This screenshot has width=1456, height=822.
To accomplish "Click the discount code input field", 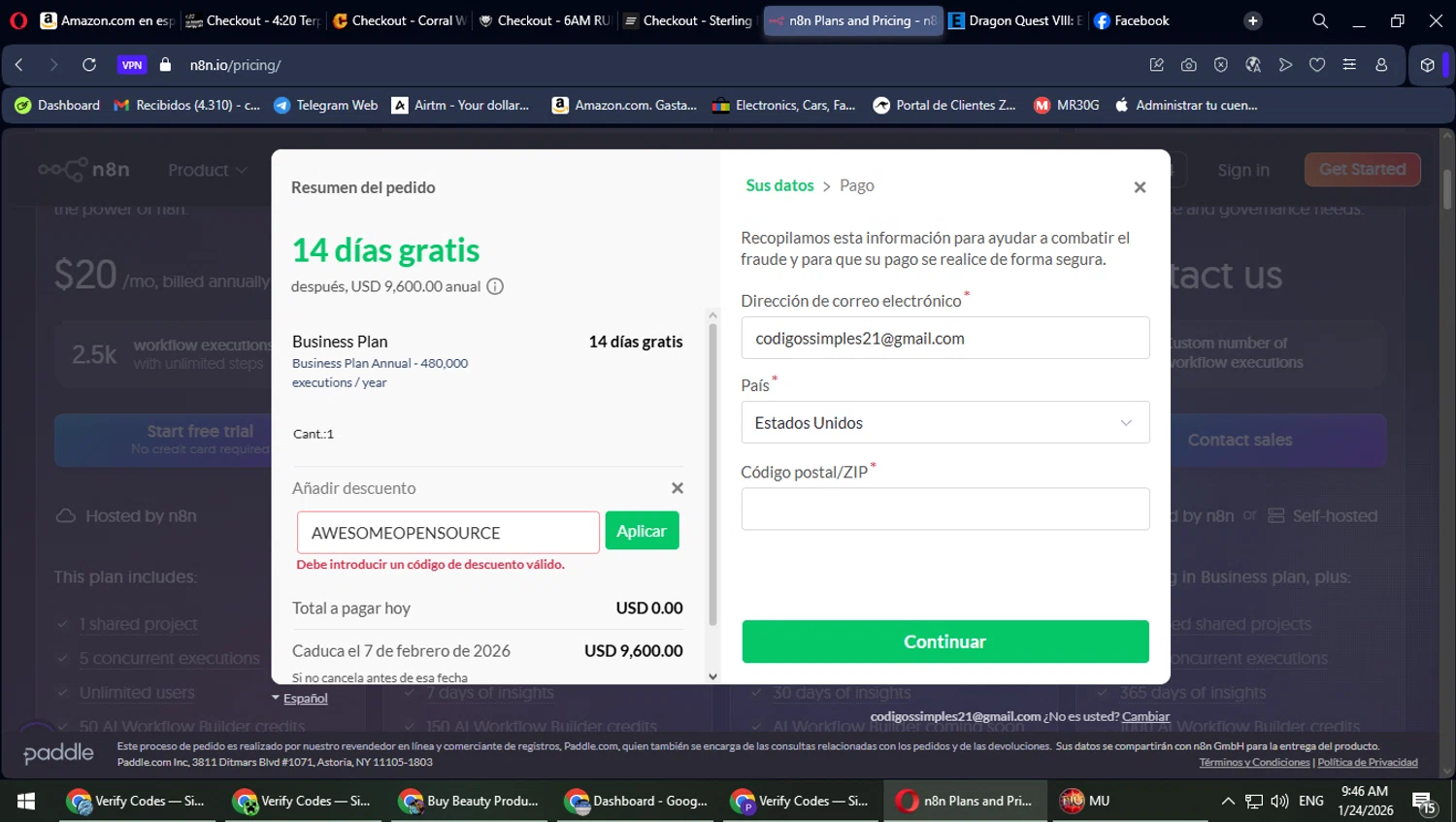I will click(x=448, y=533).
